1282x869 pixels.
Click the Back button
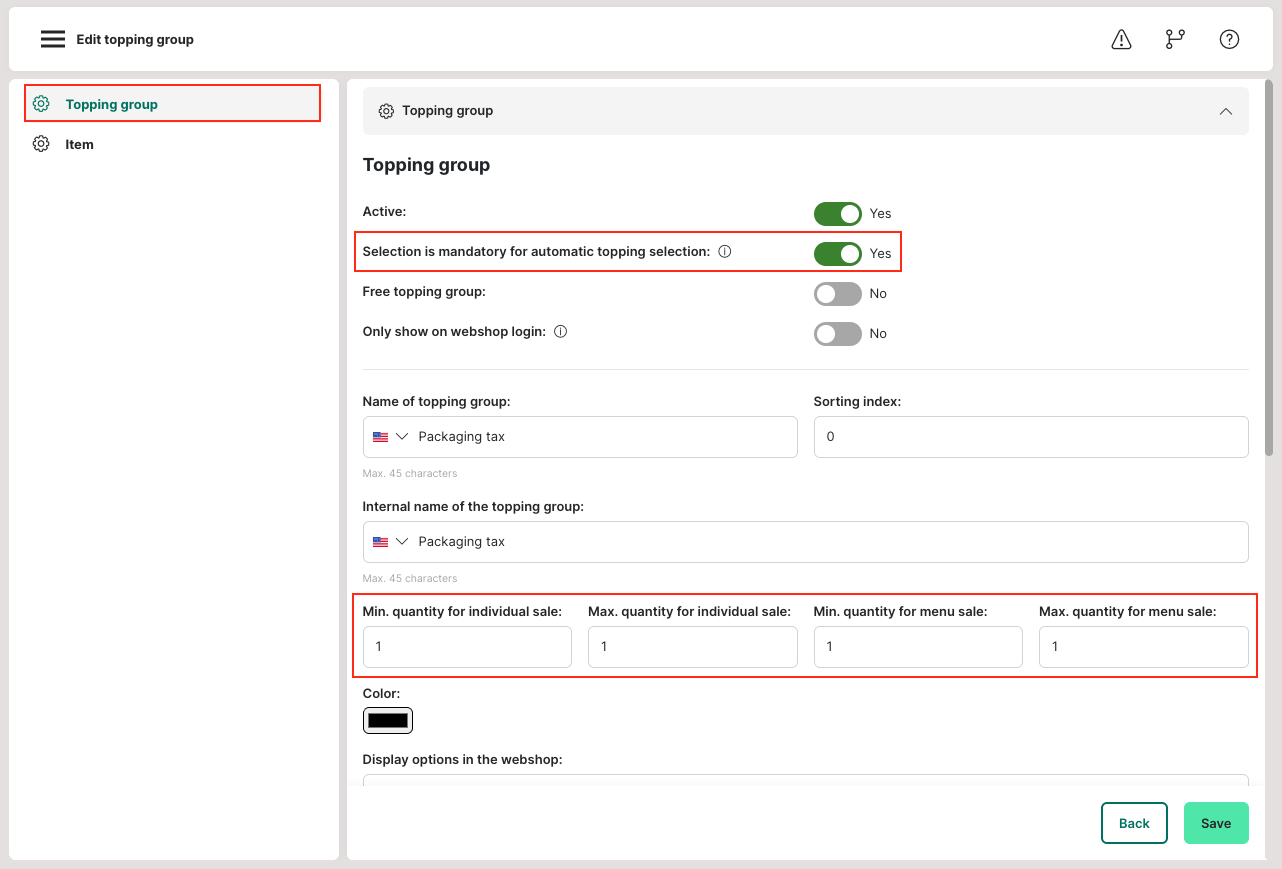pos(1134,823)
